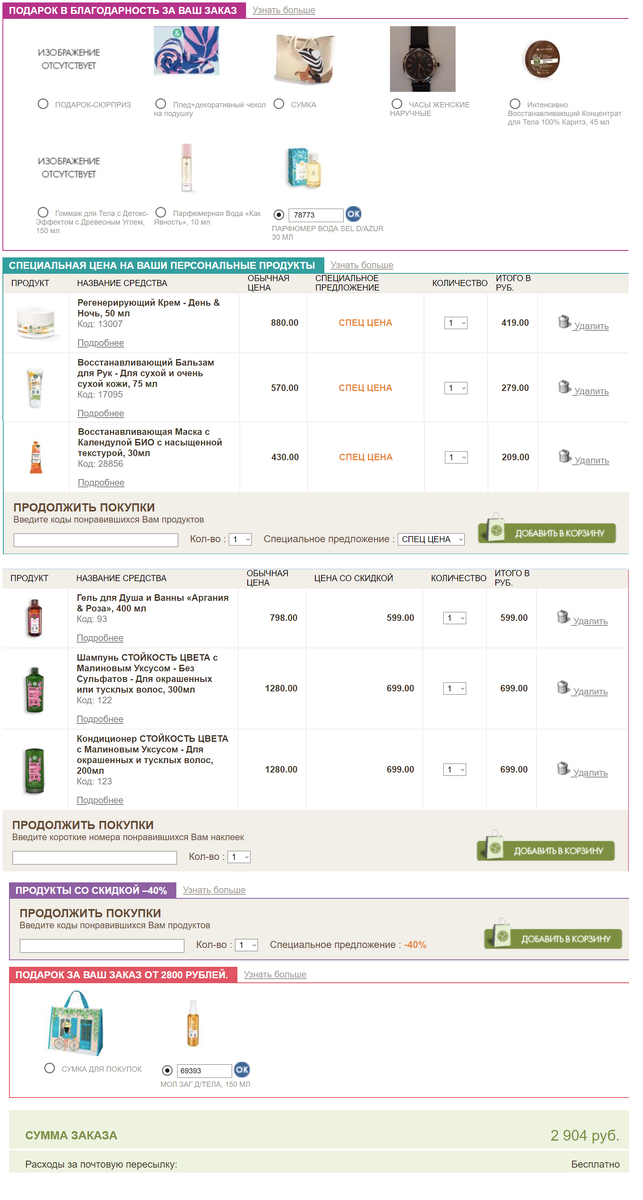Click trash icon for Кондиционер СТОЙКОСТЬ ЦВЕТА
The width and height of the screenshot is (643, 1200).
[565, 770]
